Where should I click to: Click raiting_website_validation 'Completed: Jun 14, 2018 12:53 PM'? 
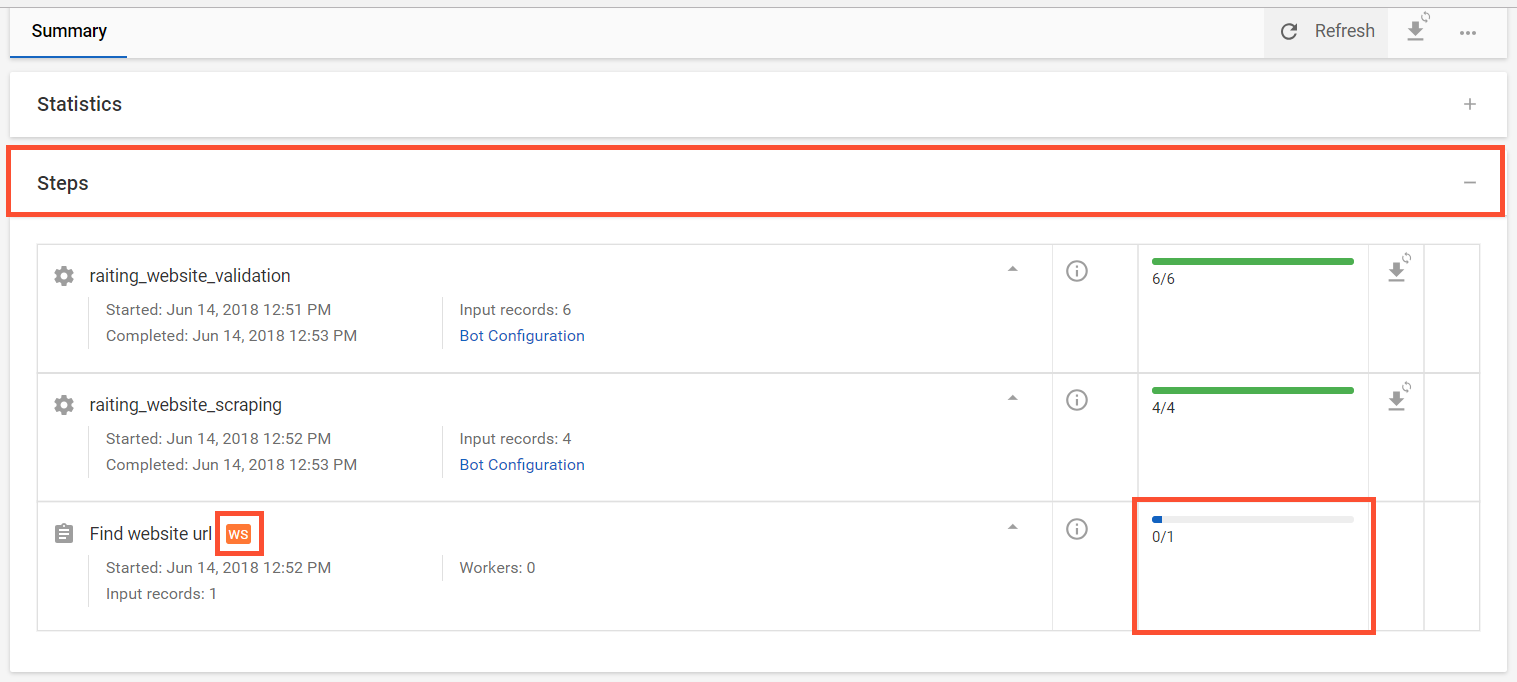(231, 336)
